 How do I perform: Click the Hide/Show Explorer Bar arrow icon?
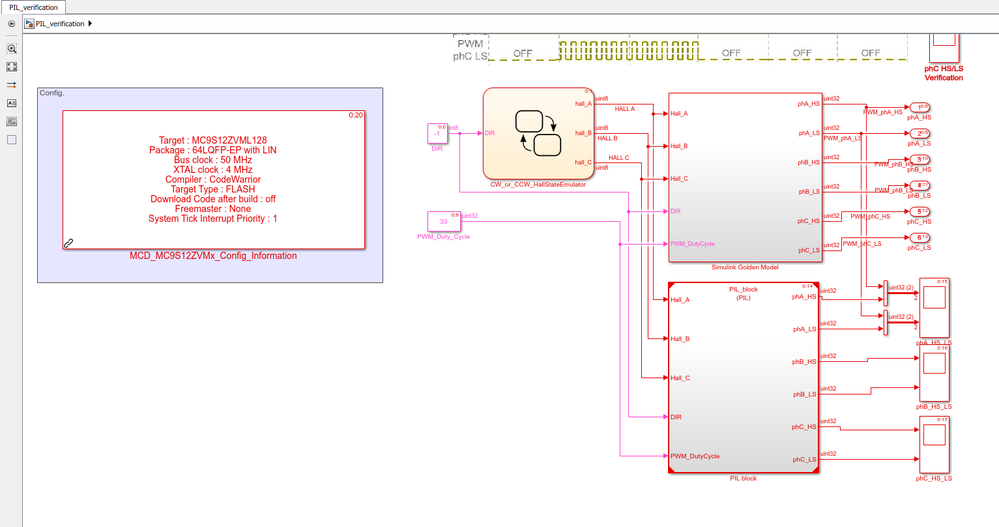(x=11, y=24)
